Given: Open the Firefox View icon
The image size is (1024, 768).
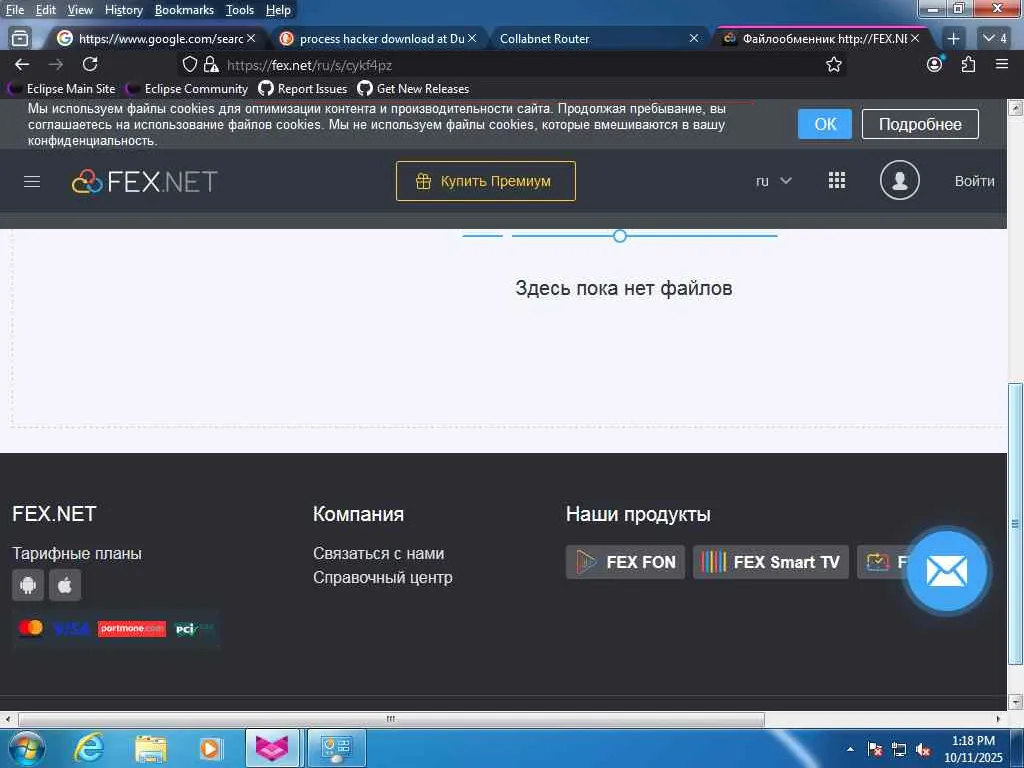Looking at the screenshot, I should click(x=20, y=39).
